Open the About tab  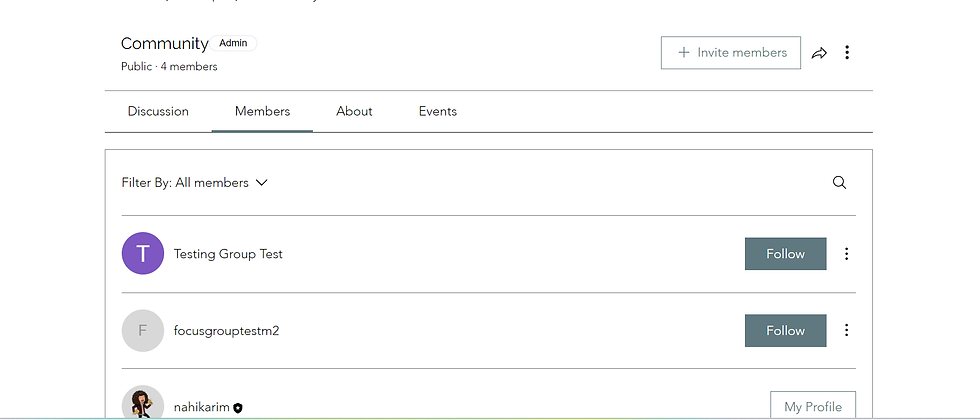(354, 111)
